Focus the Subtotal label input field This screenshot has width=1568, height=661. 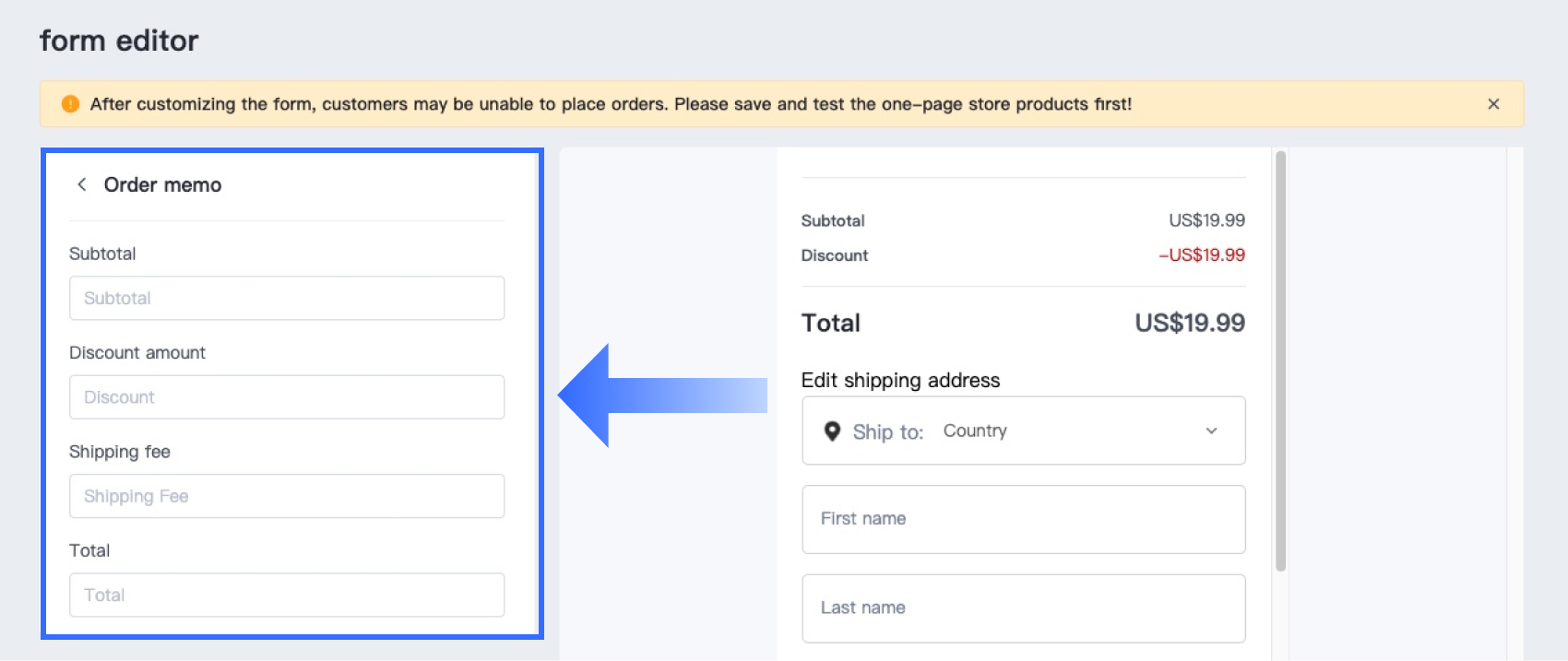coord(287,298)
